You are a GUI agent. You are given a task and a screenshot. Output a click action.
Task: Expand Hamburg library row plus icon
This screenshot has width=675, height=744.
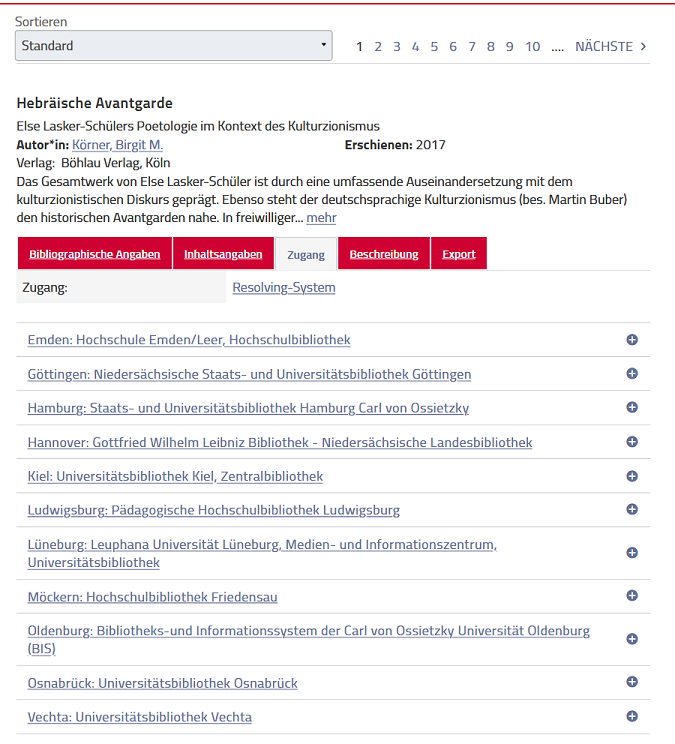(632, 408)
